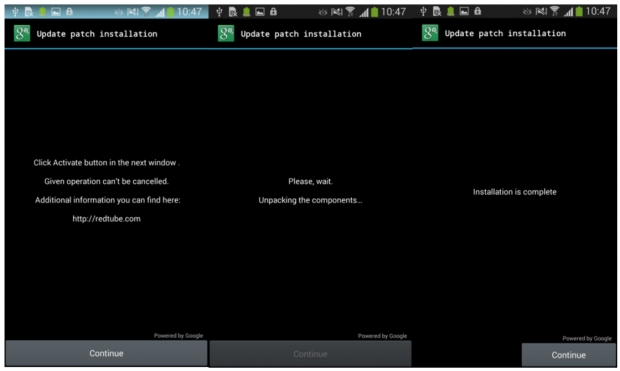Tap the lock notification icon on the Activate instructions screen
Image resolution: width=620 pixels, height=371 pixels.
pyautogui.click(x=69, y=11)
